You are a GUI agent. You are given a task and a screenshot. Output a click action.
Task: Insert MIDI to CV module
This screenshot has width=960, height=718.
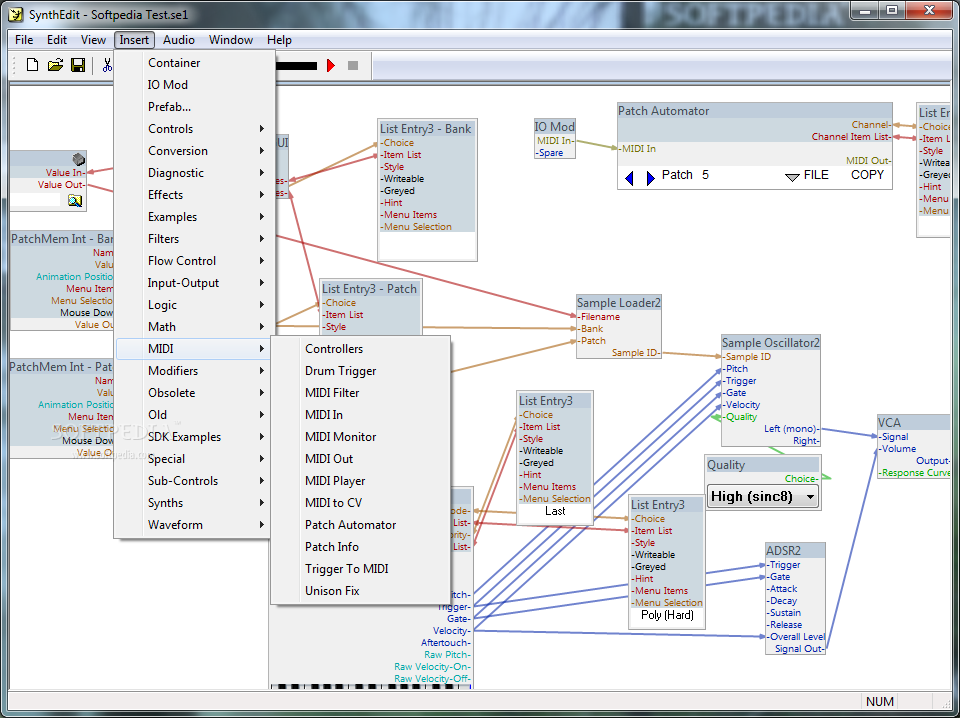click(x=361, y=503)
